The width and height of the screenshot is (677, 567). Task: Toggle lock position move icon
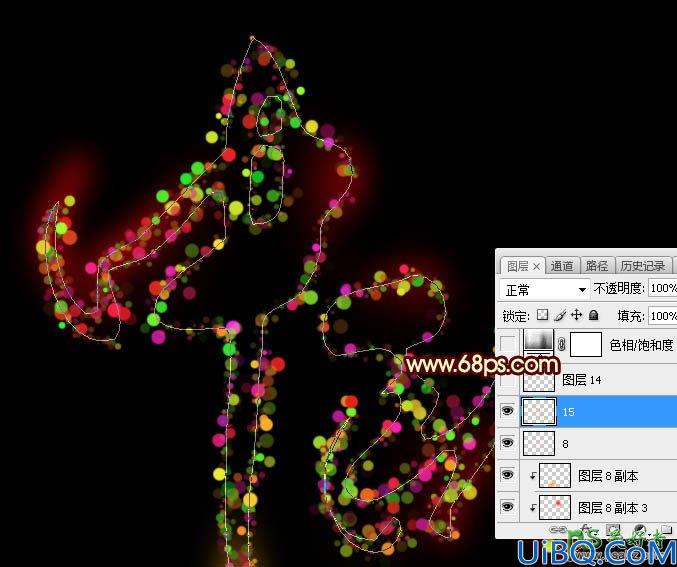[x=576, y=315]
